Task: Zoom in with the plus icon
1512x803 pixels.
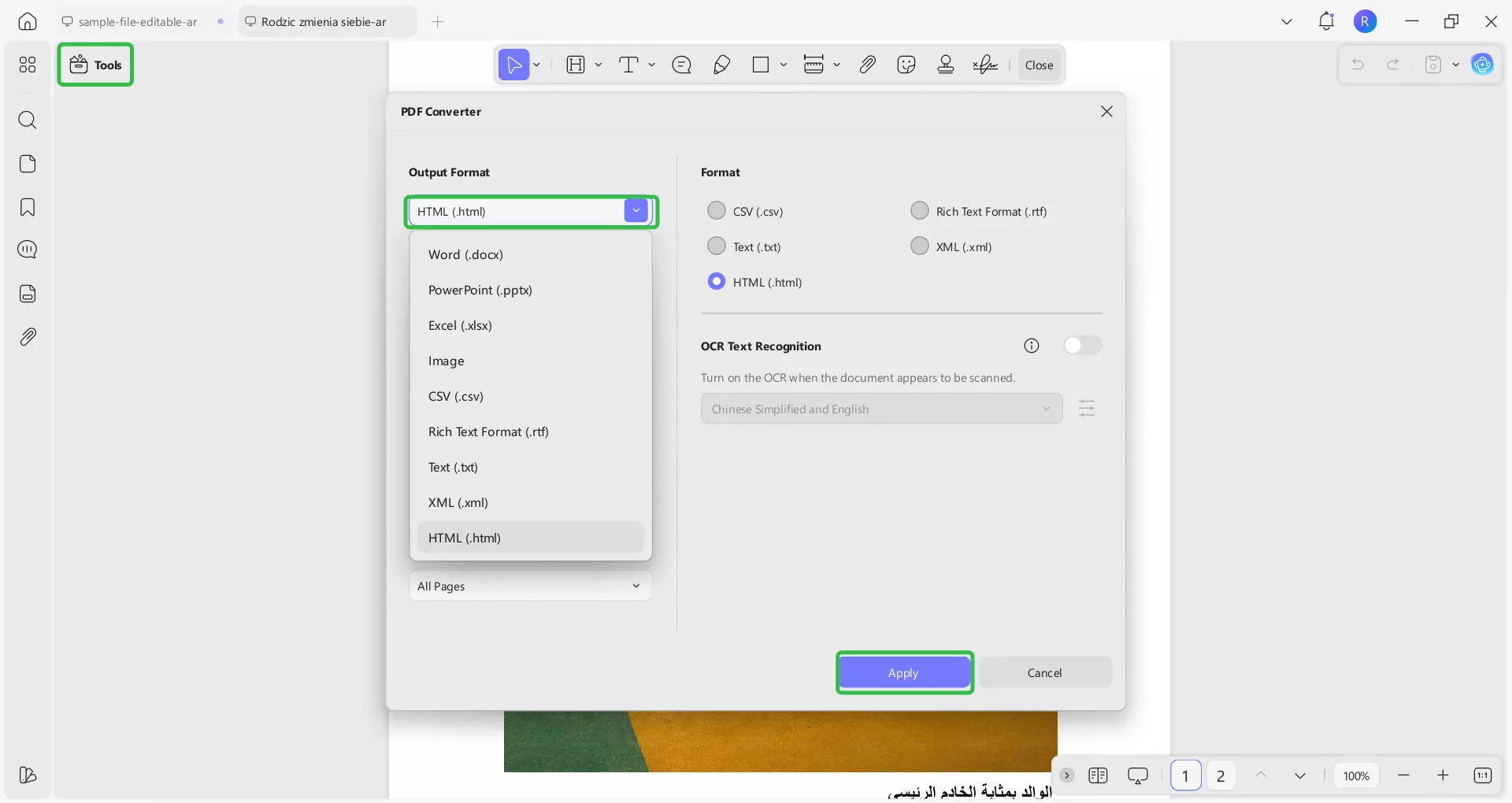Action: point(1443,775)
